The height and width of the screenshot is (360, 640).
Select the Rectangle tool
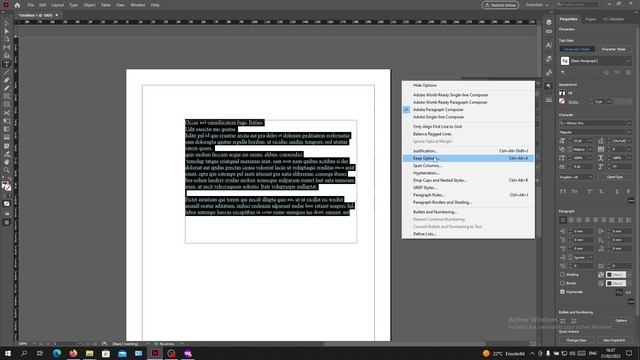(7, 105)
